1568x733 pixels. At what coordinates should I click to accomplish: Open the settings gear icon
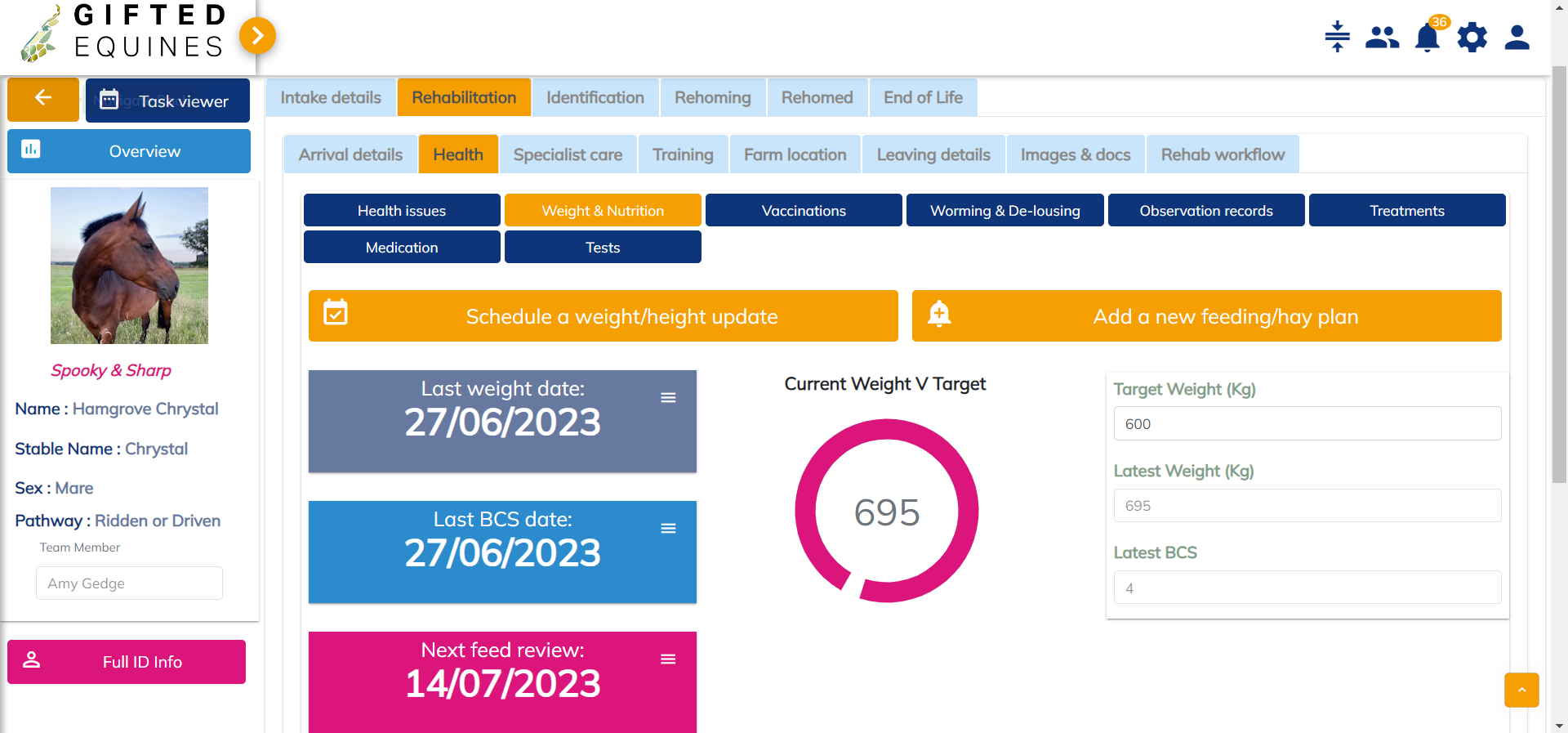(1472, 38)
